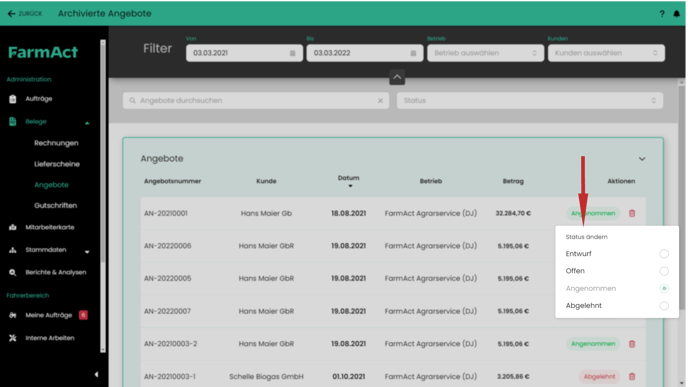Collapse the filter bar chevron
Image resolution: width=688 pixels, height=387 pixels.
[397, 77]
